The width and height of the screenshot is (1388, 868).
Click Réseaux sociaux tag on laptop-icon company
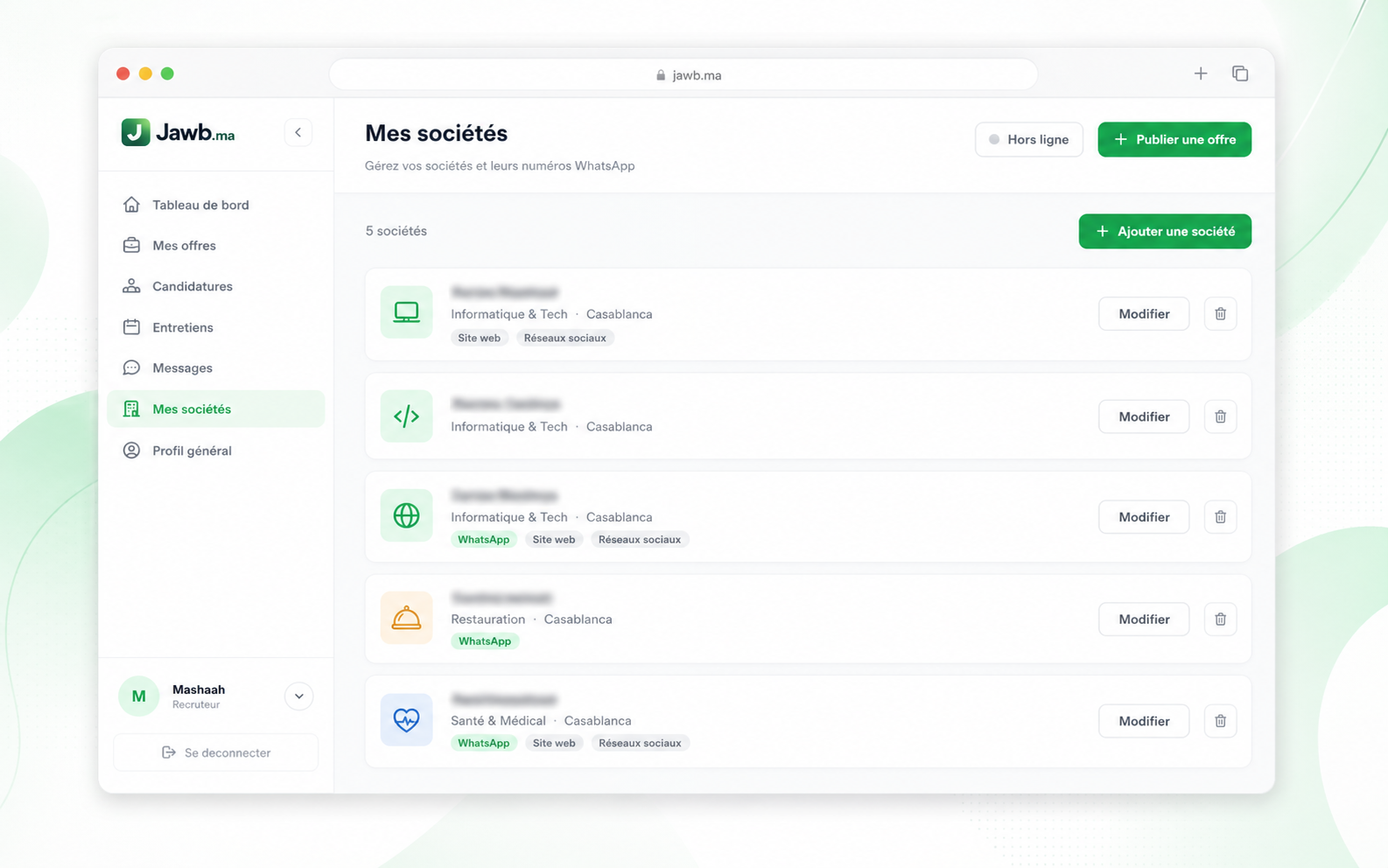pos(565,338)
